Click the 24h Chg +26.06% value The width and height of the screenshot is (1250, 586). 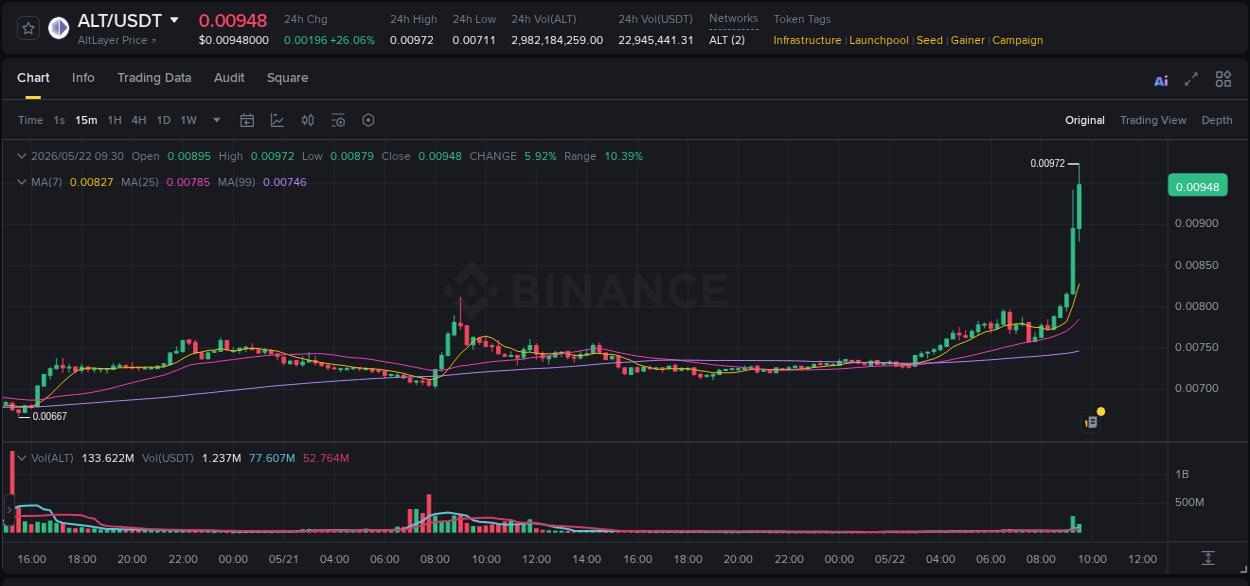point(352,40)
